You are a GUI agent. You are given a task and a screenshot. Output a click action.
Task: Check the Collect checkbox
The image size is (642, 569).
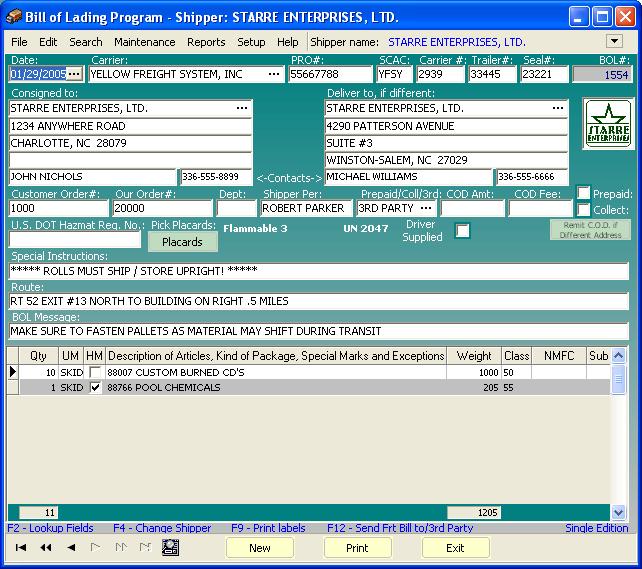coord(583,210)
